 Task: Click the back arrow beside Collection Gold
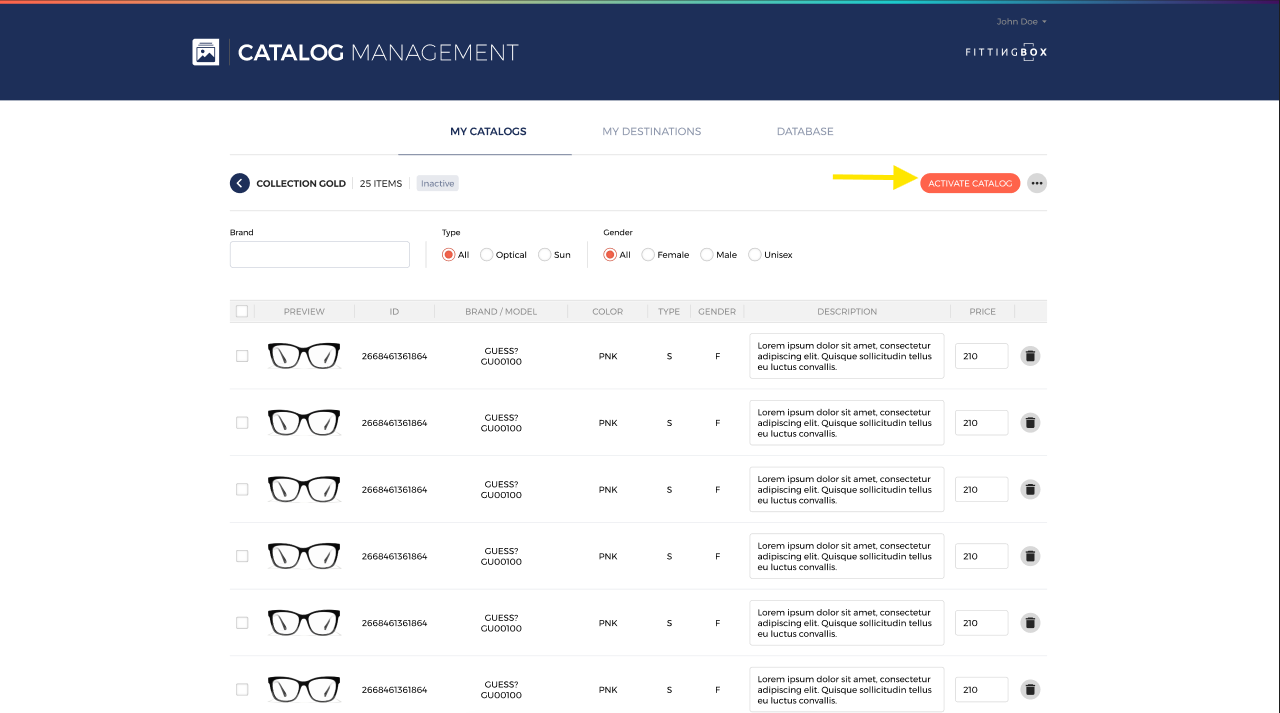[239, 183]
